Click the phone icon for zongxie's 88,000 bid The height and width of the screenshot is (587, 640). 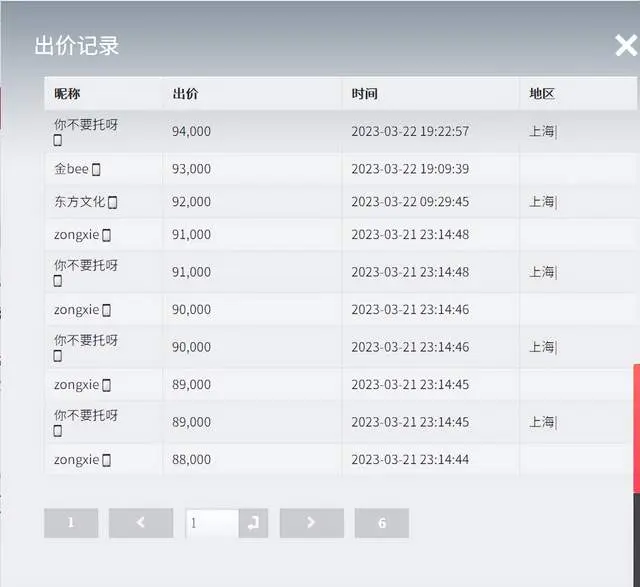coord(107,460)
